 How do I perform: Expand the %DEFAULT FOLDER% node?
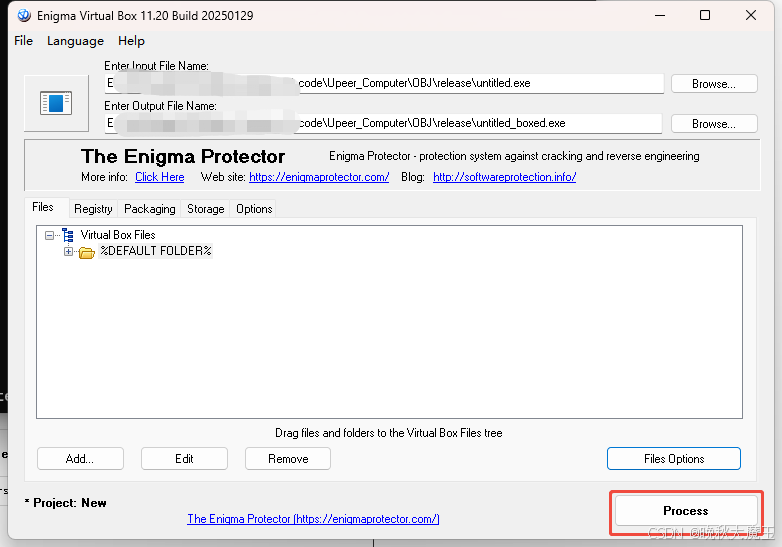click(x=68, y=251)
